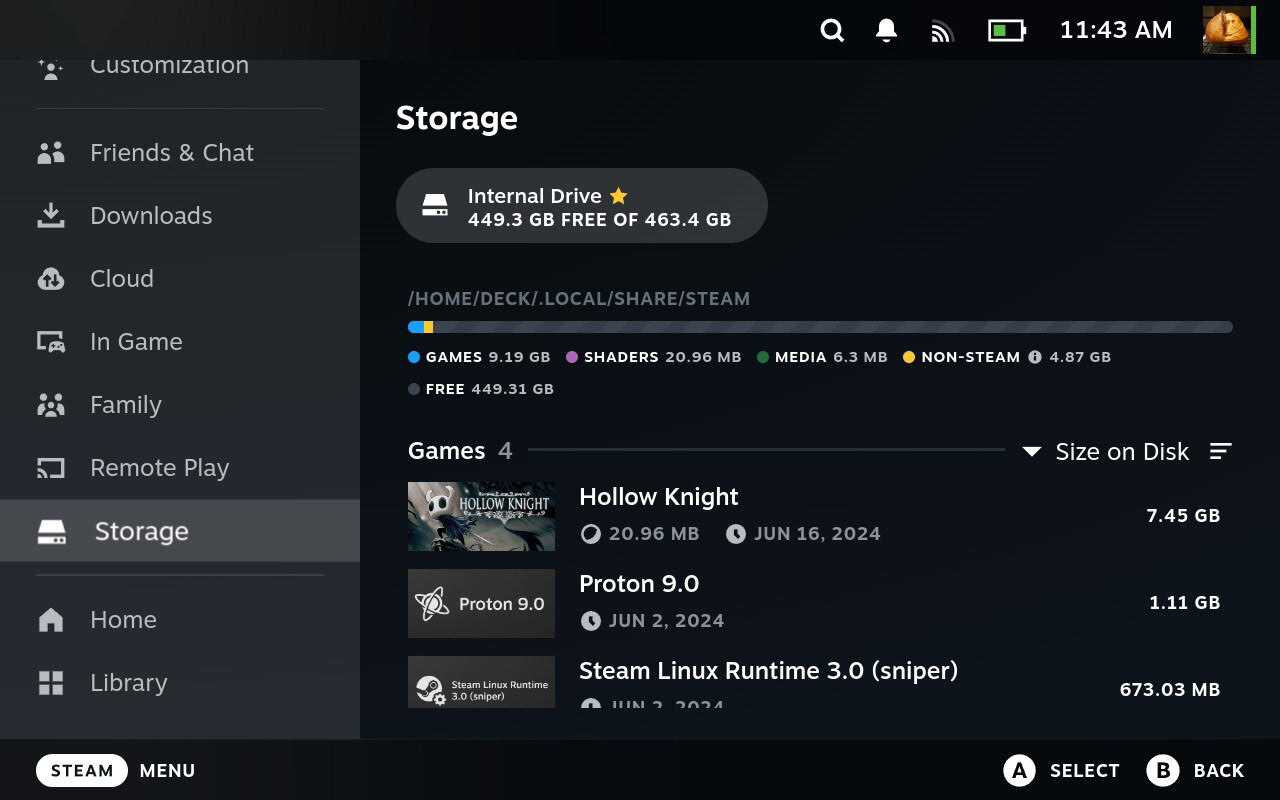Click the 7.45 GB size value

click(1183, 516)
